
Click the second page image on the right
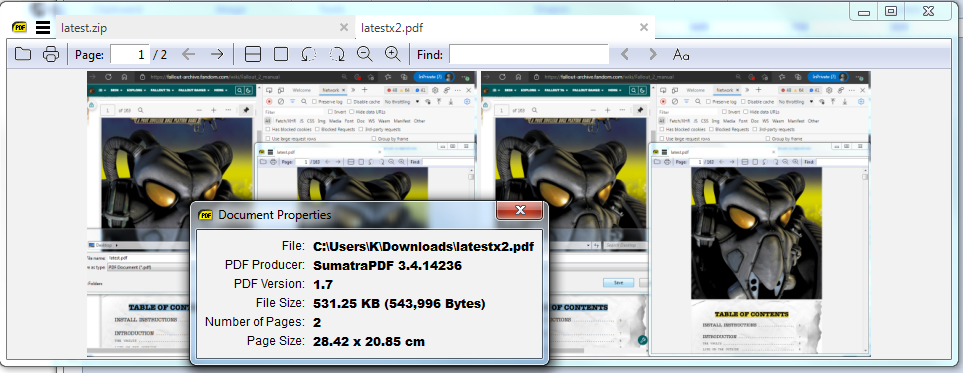click(x=676, y=213)
